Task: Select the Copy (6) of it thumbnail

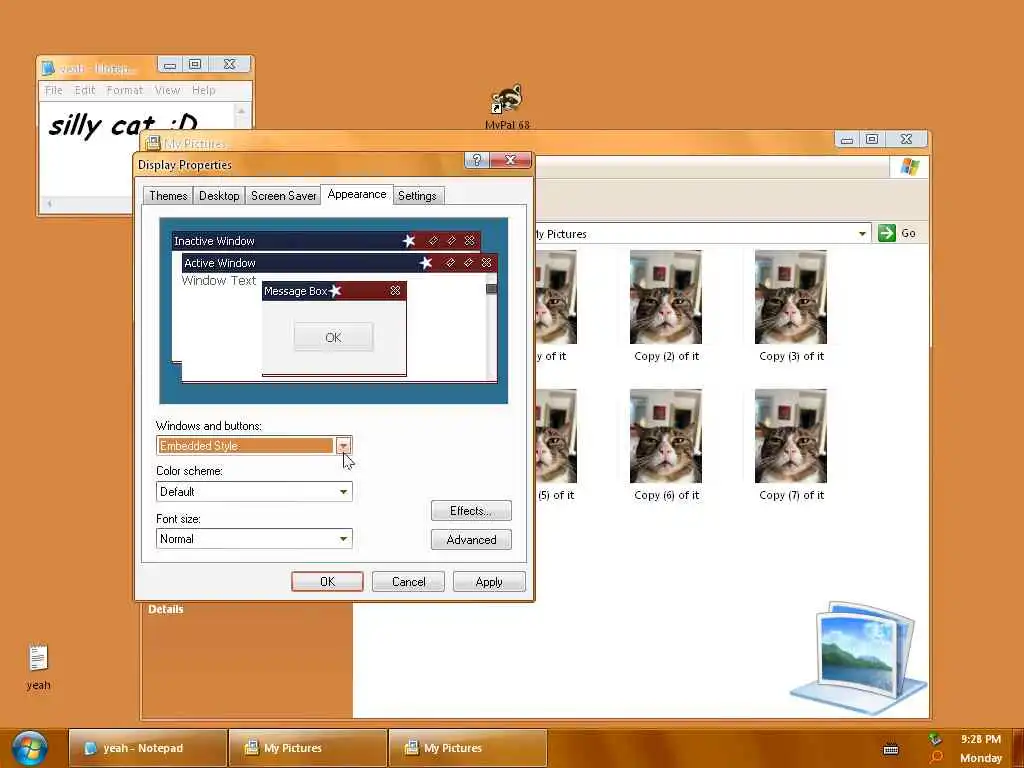Action: [665, 436]
